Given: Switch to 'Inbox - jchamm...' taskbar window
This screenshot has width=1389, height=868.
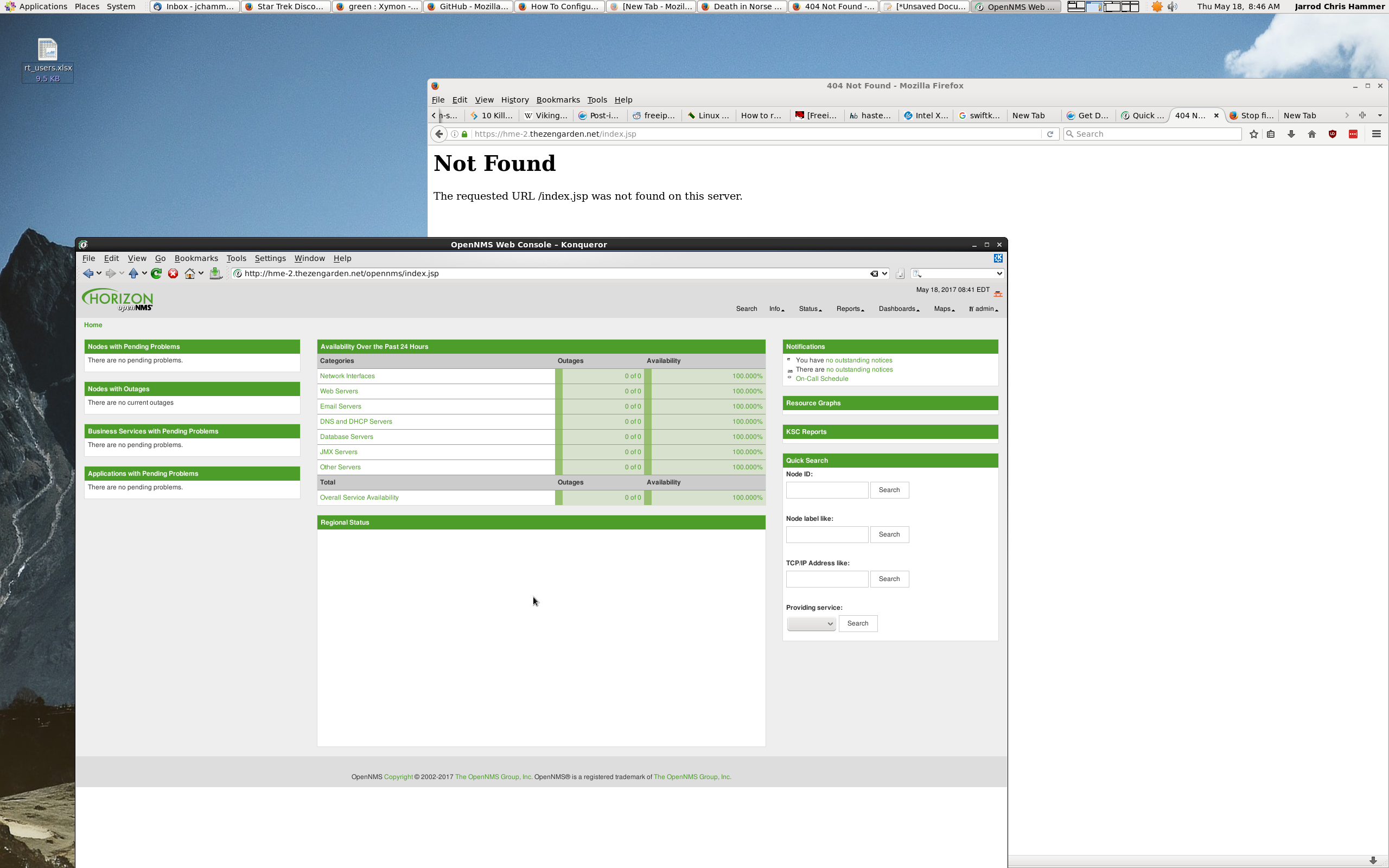Looking at the screenshot, I should pyautogui.click(x=195, y=7).
